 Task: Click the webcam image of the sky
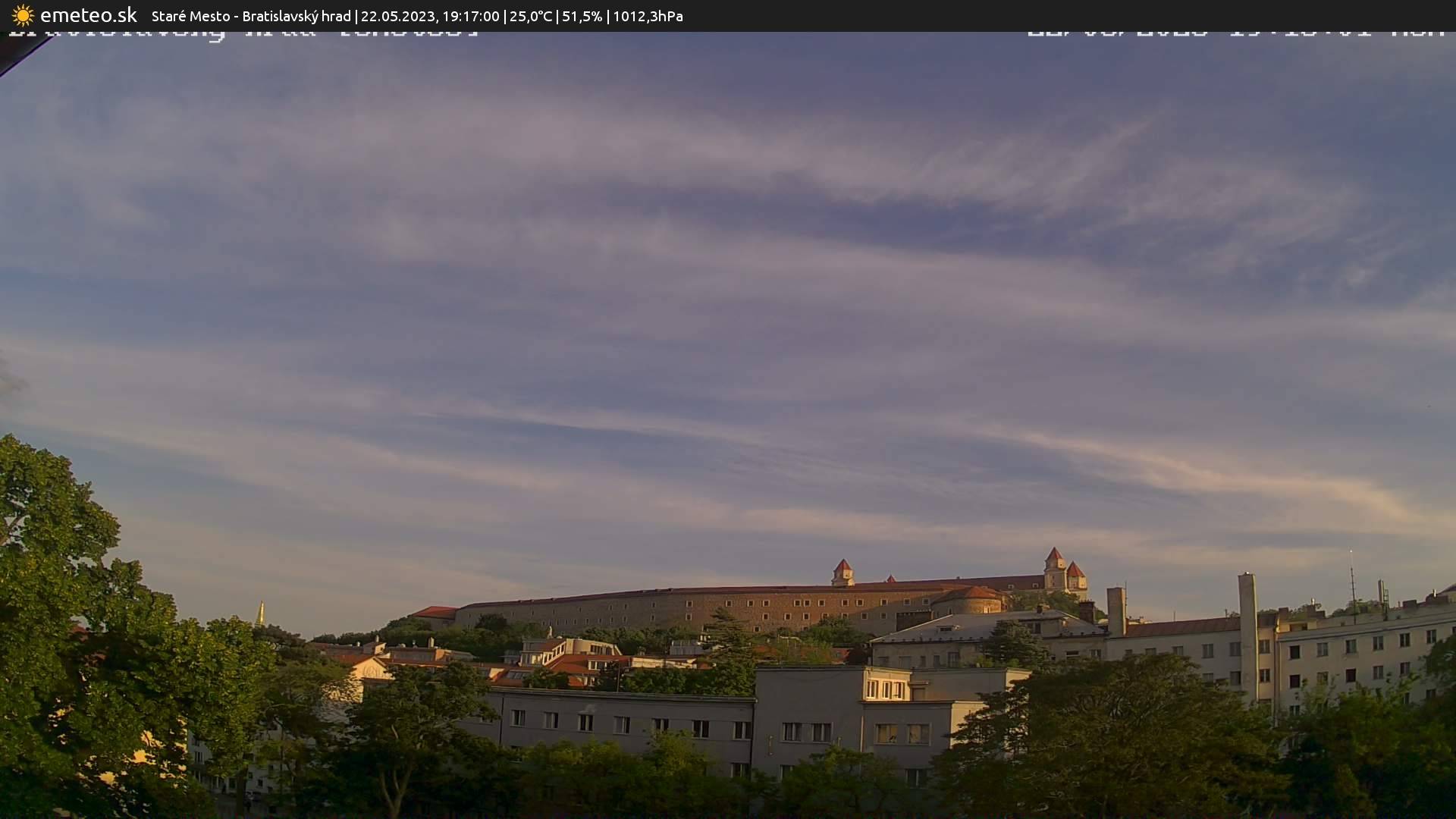tap(728, 303)
